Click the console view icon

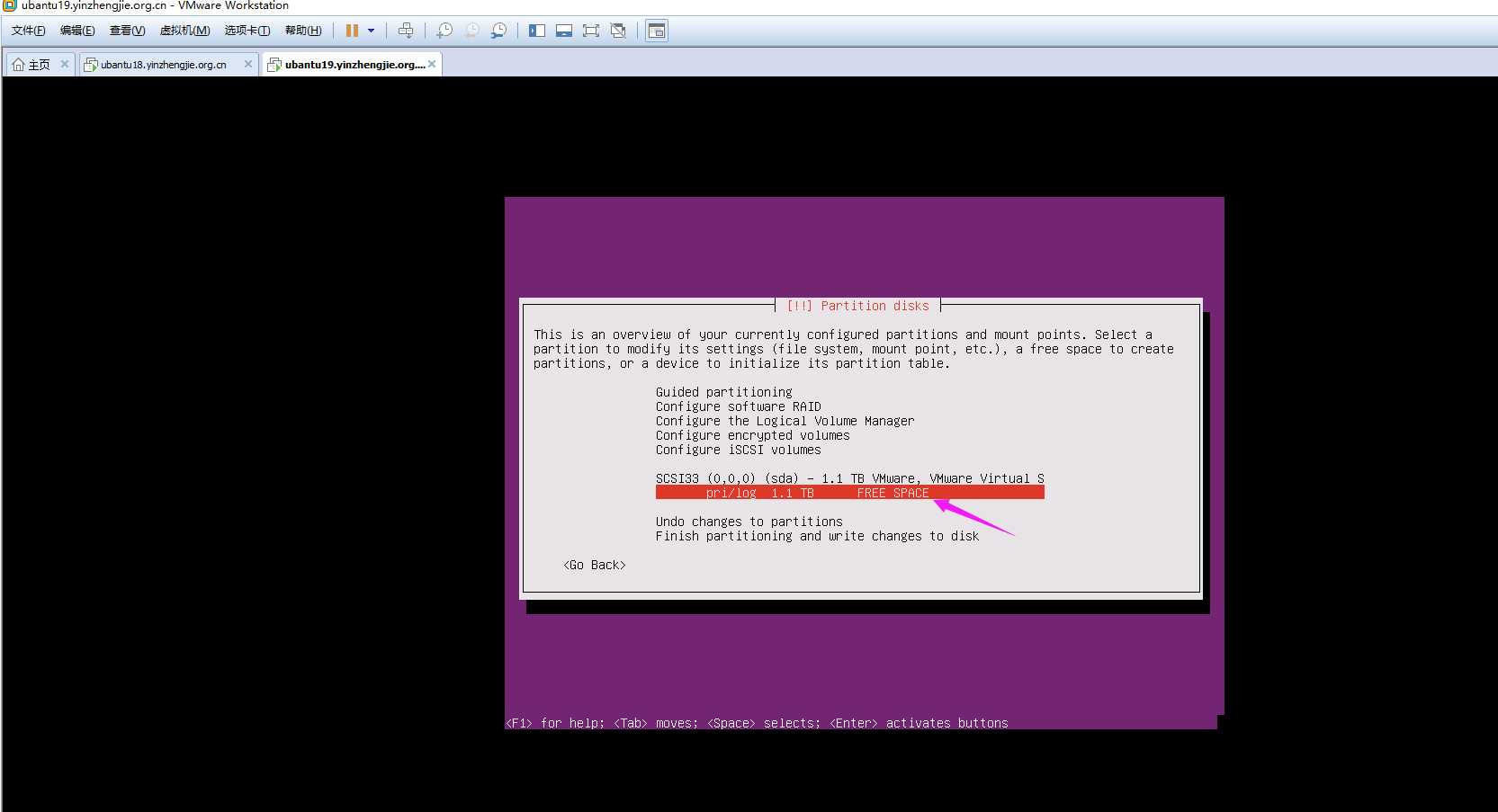click(657, 31)
